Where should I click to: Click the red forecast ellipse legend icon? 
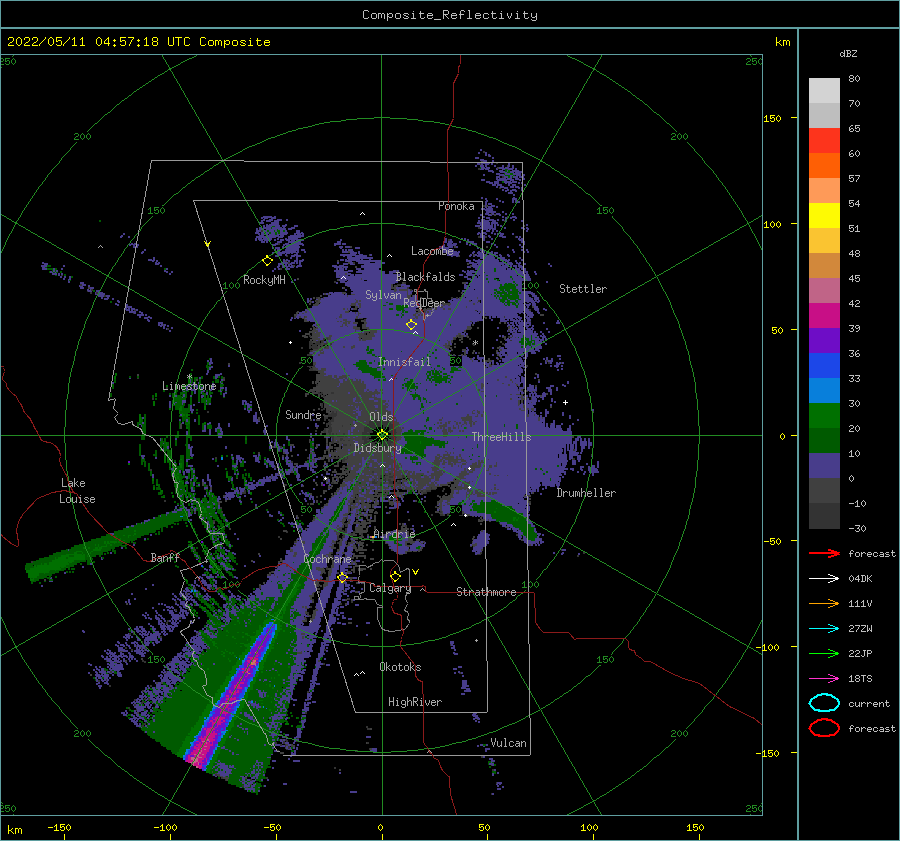824,728
